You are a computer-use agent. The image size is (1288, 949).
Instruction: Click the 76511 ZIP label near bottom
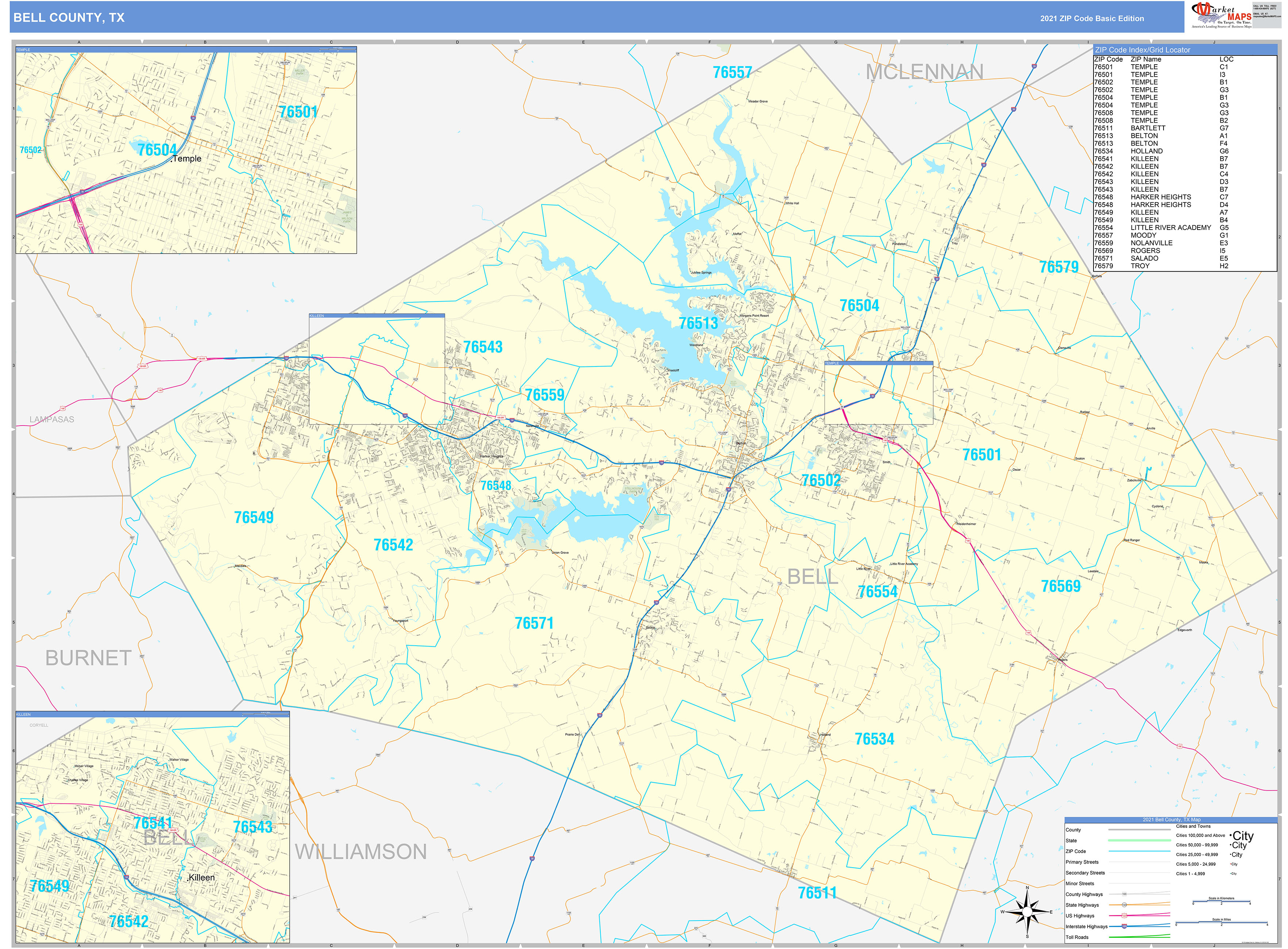coord(817,893)
